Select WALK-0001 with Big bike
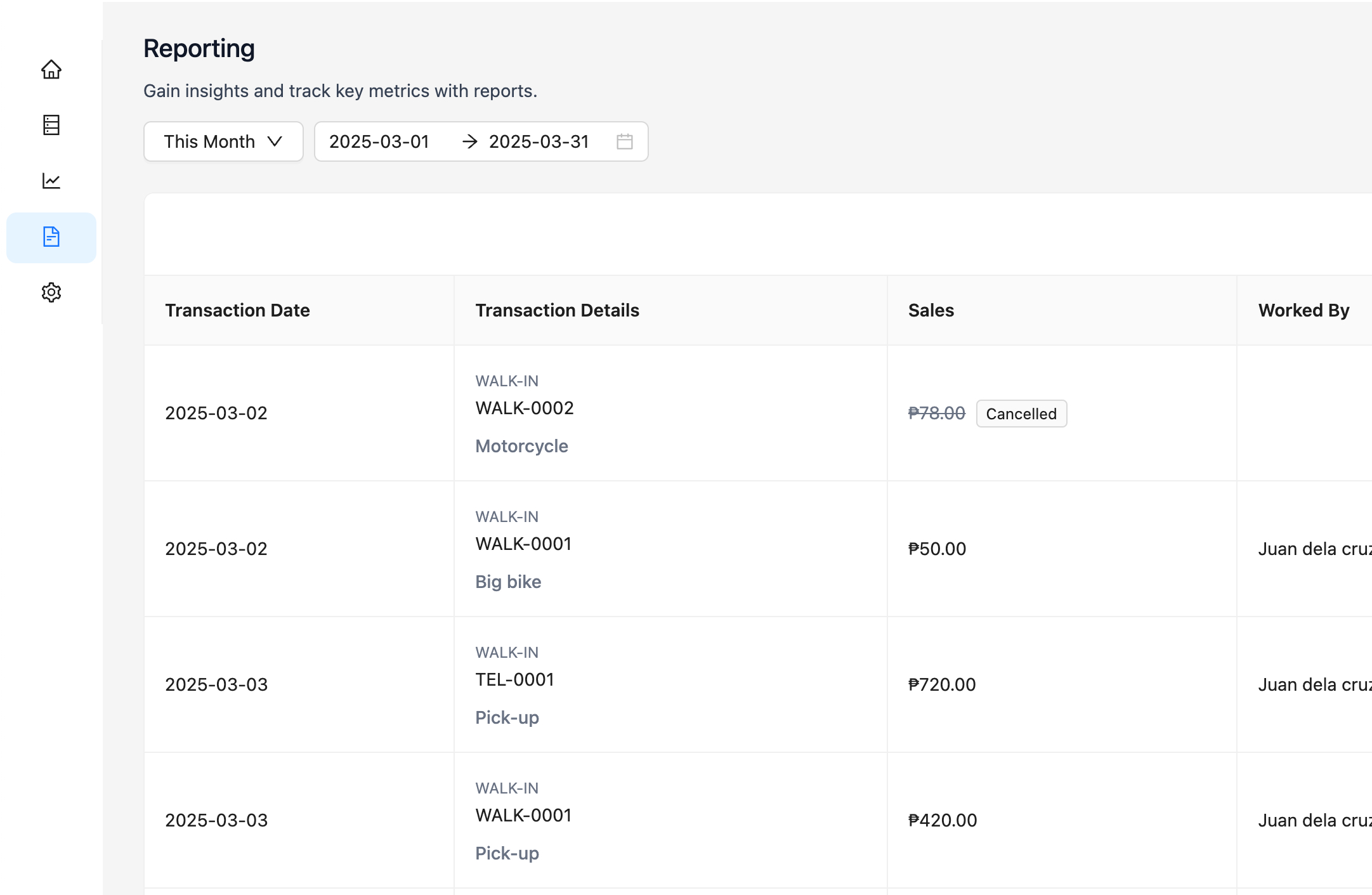The width and height of the screenshot is (1372, 895). click(x=524, y=544)
